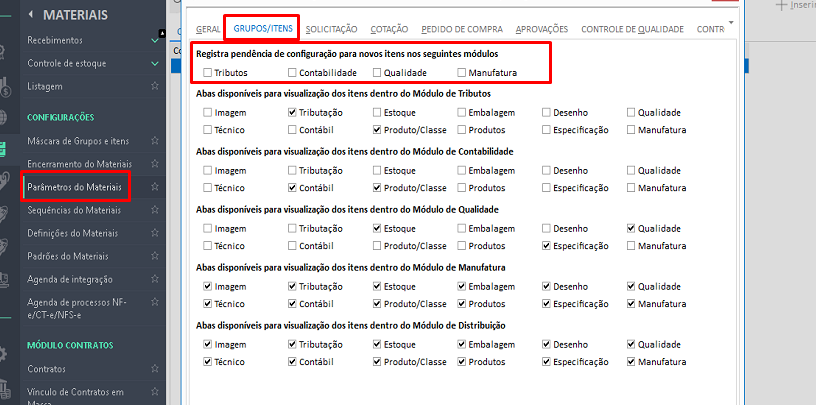Click star beside Sequências do Materiais

click(155, 210)
